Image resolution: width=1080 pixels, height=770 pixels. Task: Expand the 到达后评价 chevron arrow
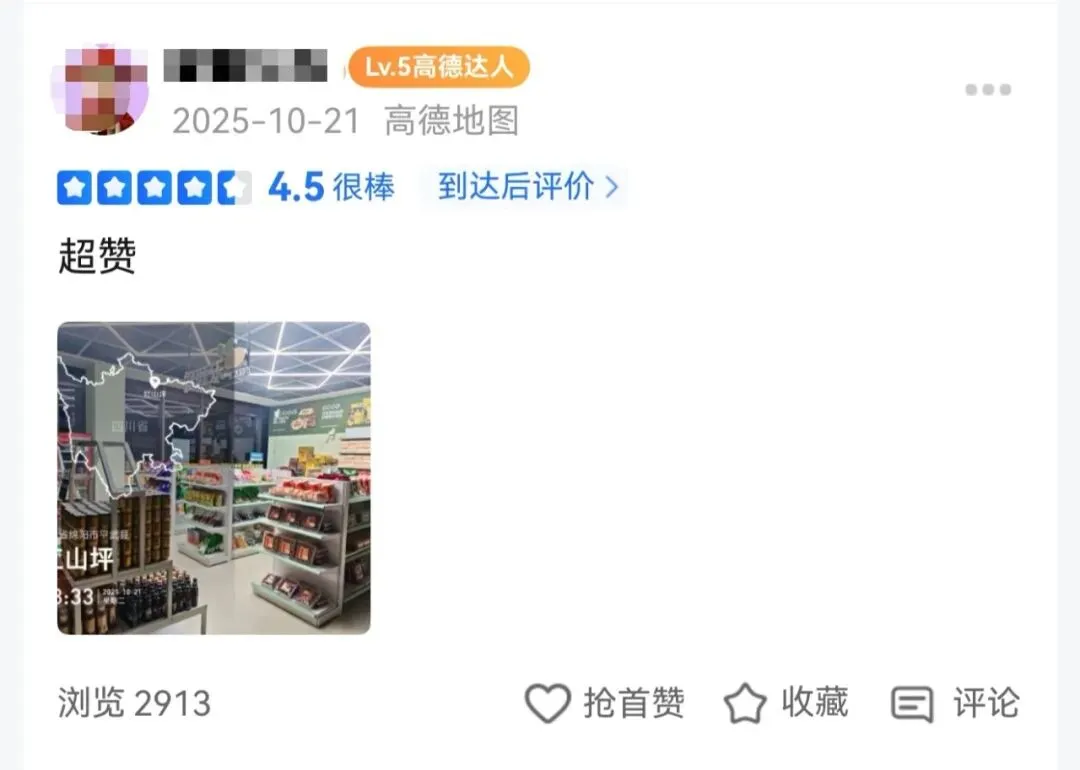point(612,187)
